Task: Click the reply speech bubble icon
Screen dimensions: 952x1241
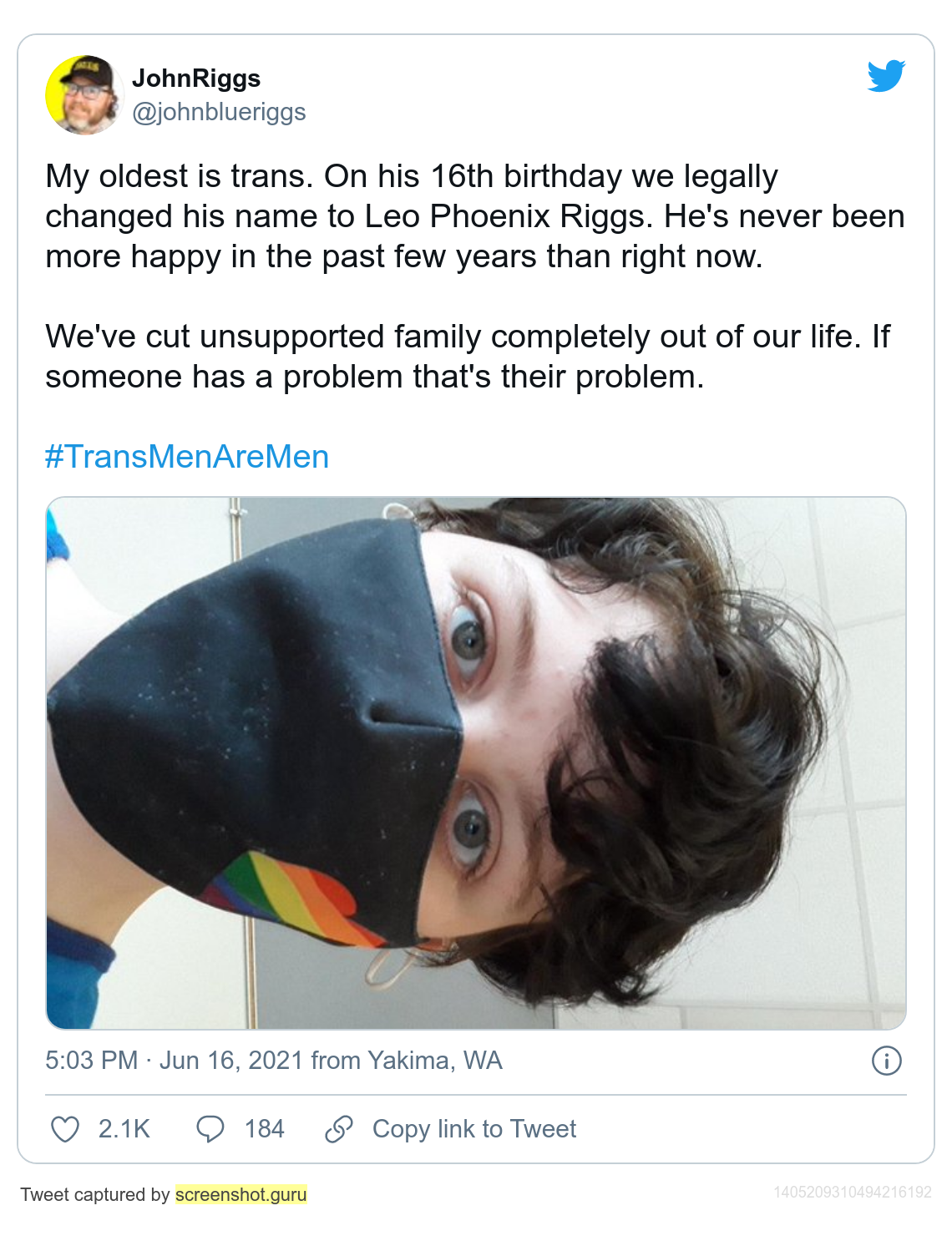Action: (x=210, y=1129)
